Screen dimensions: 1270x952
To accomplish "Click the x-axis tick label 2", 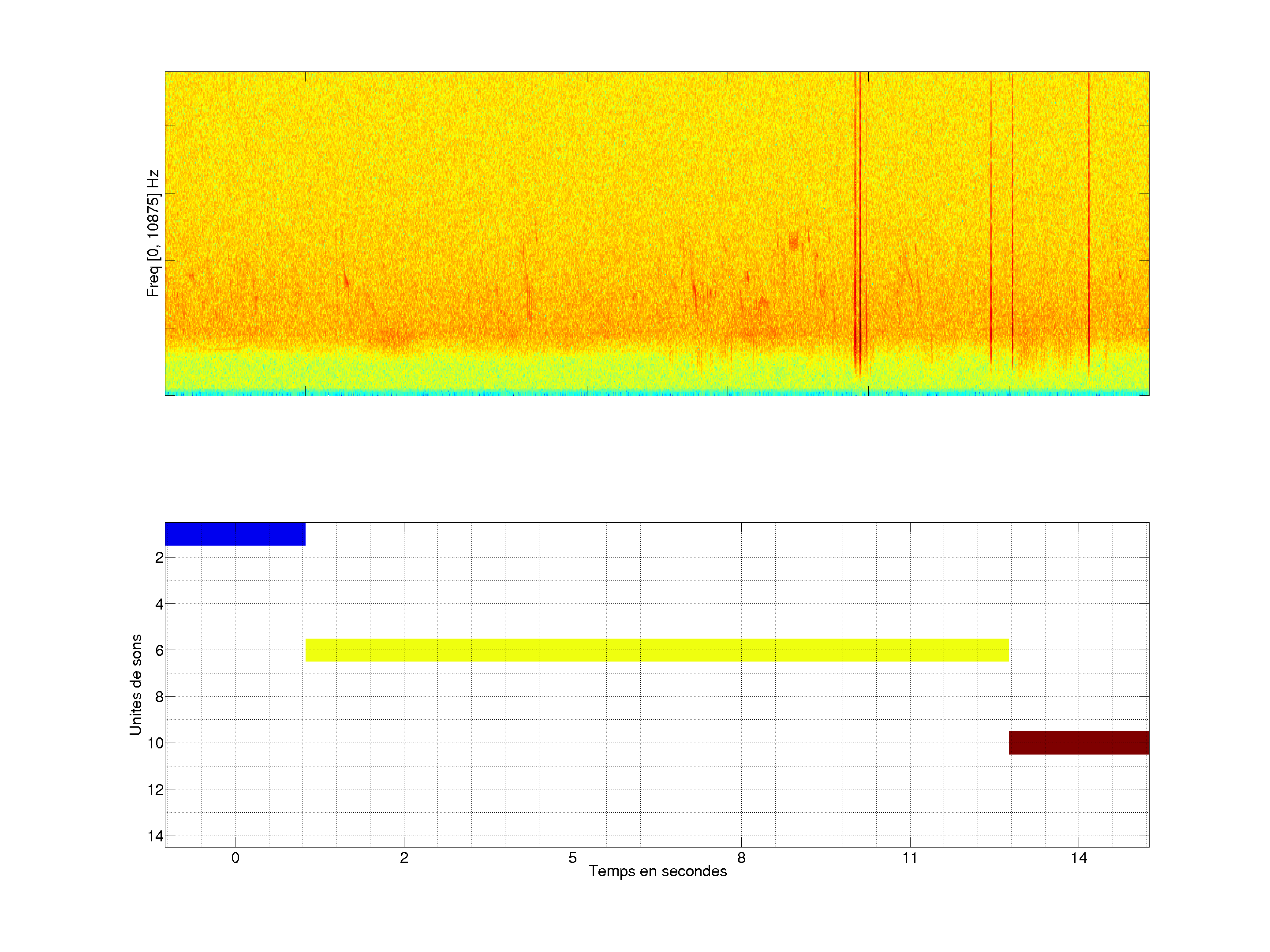I will [x=403, y=858].
